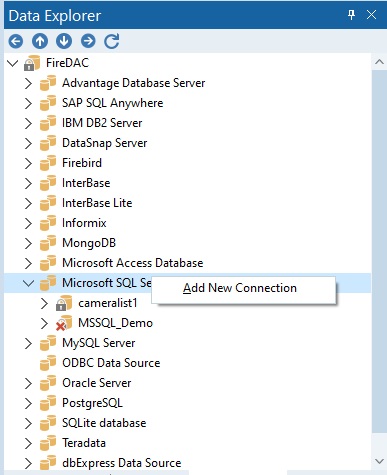Image resolution: width=387 pixels, height=475 pixels.
Task: Click the dbExpress Data Source icon
Action: (48, 463)
